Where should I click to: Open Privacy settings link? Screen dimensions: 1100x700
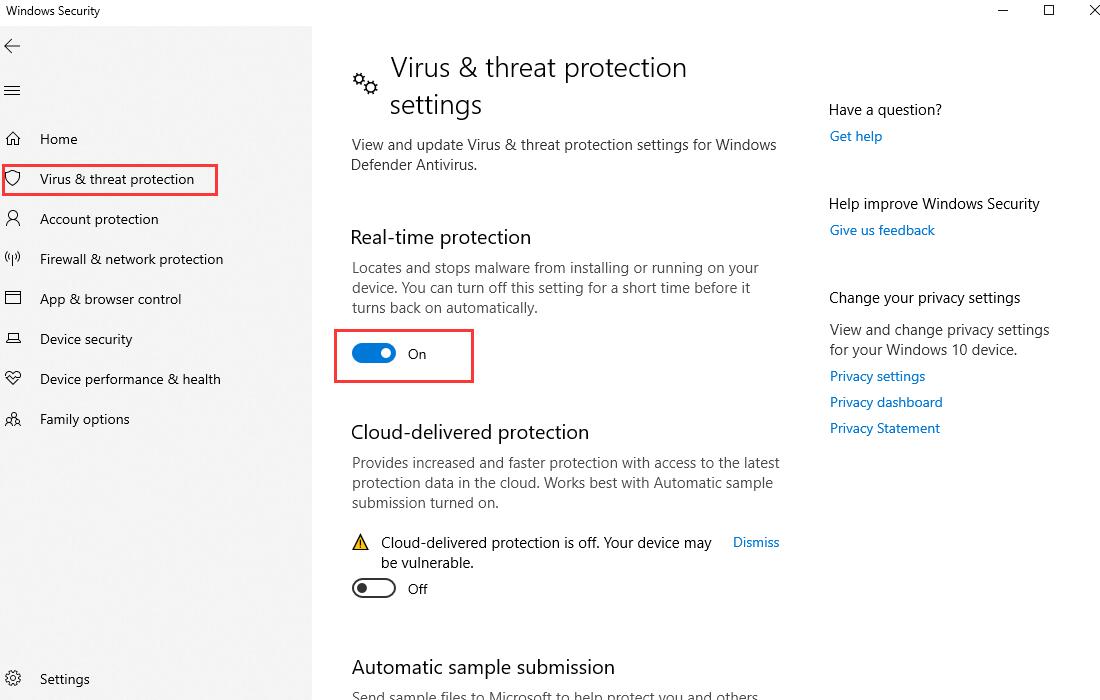click(877, 376)
